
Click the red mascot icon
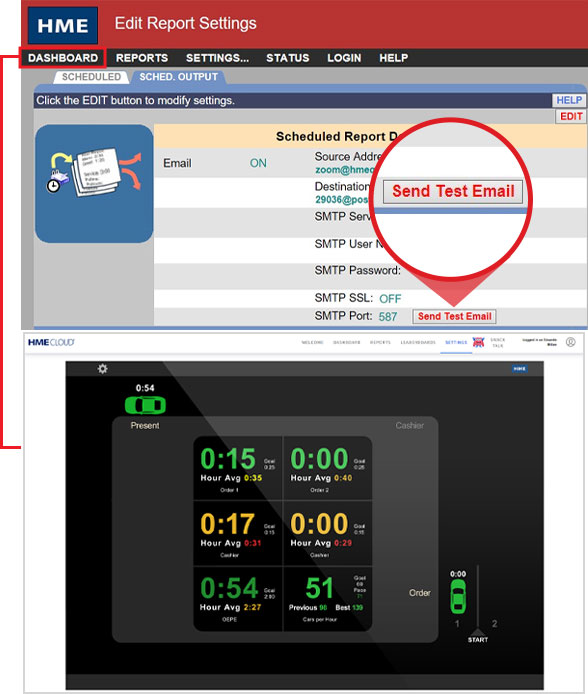(x=478, y=342)
